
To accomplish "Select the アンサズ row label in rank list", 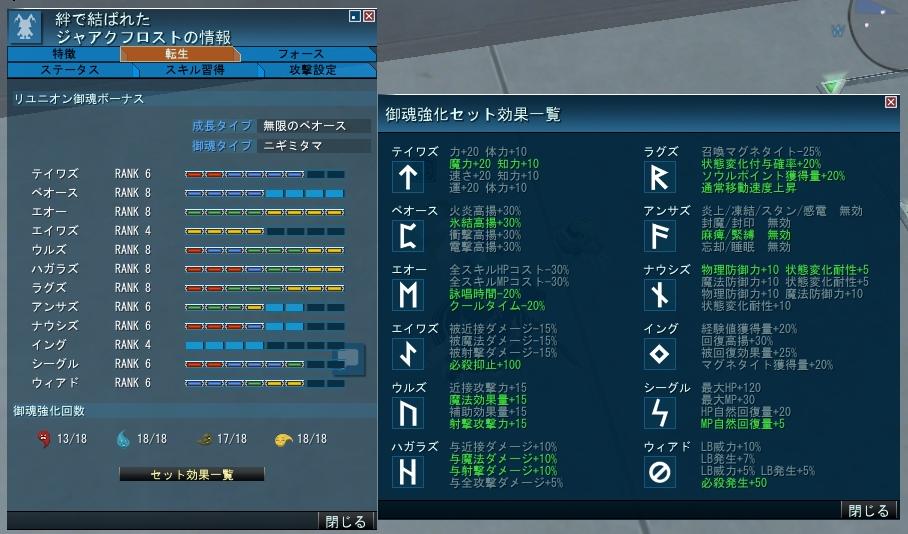I will 54,307.
